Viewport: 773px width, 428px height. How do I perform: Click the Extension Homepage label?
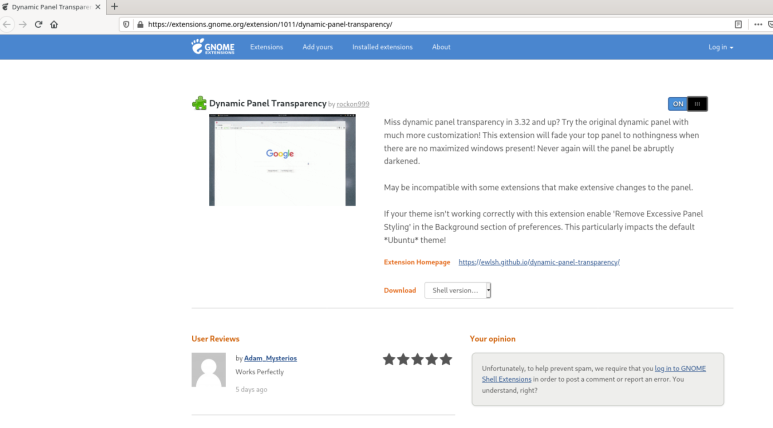(417, 262)
